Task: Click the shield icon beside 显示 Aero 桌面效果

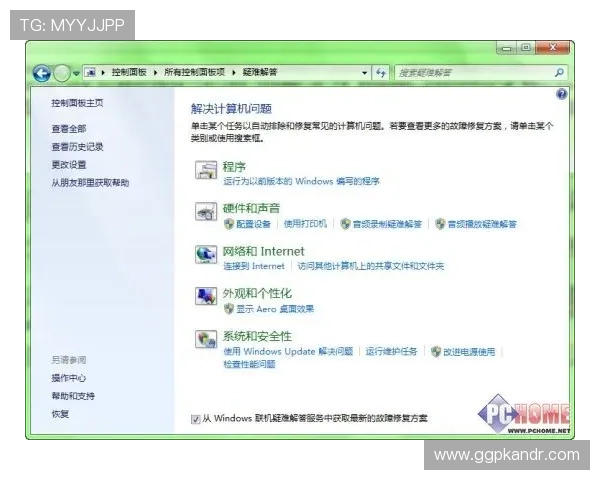Action: pos(229,309)
